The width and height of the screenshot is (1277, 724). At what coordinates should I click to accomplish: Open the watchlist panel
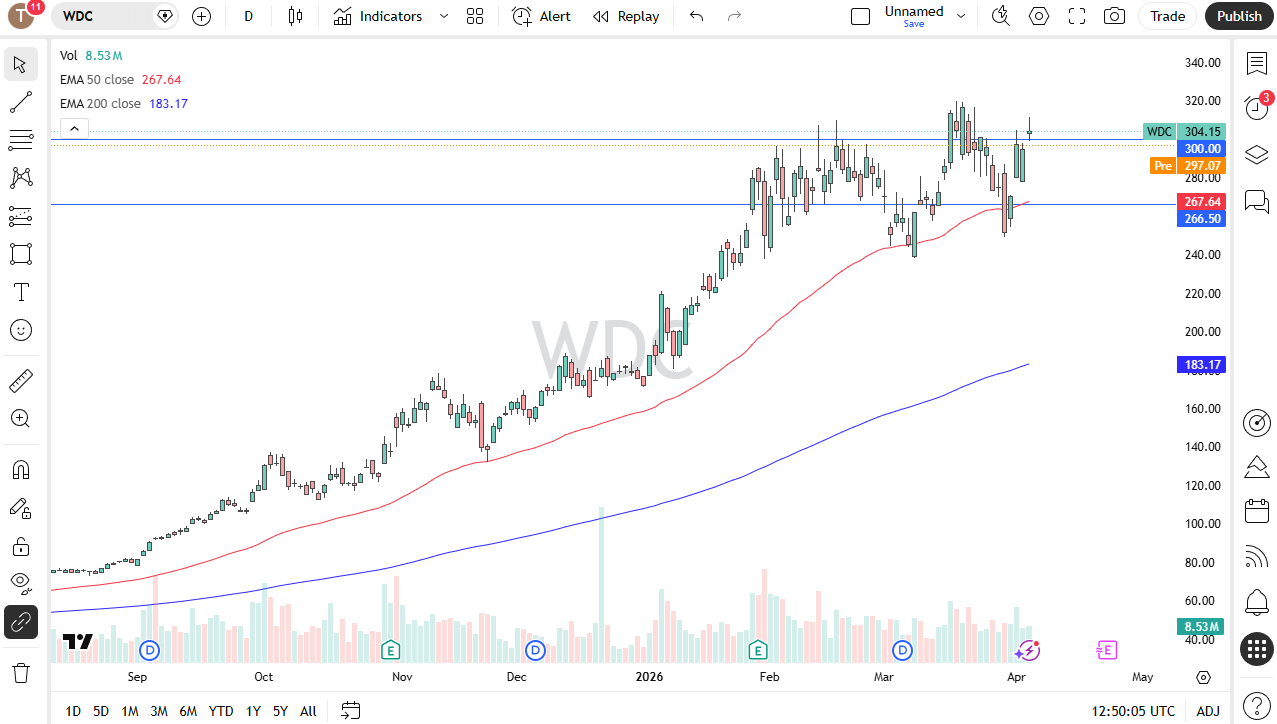point(1256,63)
